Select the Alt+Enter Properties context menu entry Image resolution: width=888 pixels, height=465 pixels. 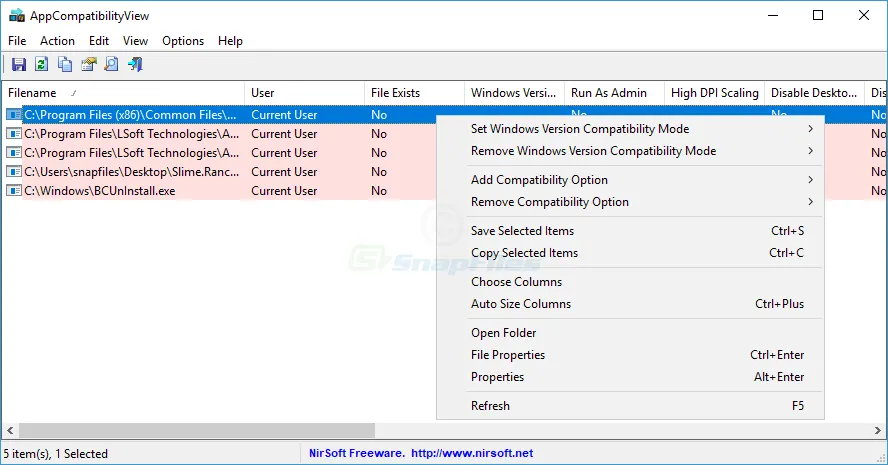click(630, 377)
